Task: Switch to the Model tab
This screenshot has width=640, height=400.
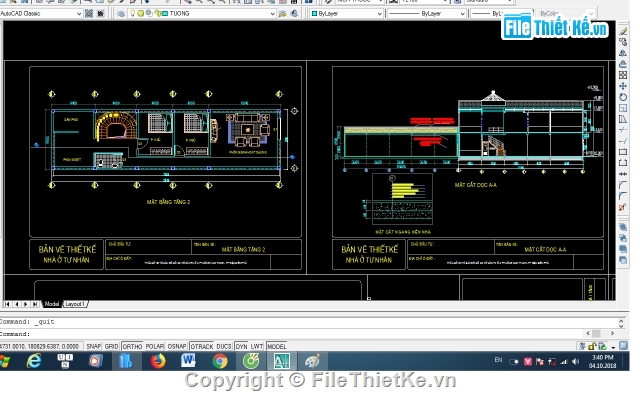Action: (x=52, y=304)
